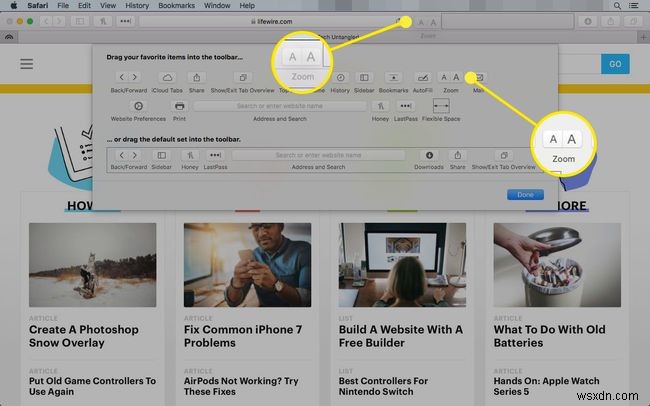Click the Downloads arrow icon in the default set
Viewport: 650px width, 406px height.
(429, 155)
